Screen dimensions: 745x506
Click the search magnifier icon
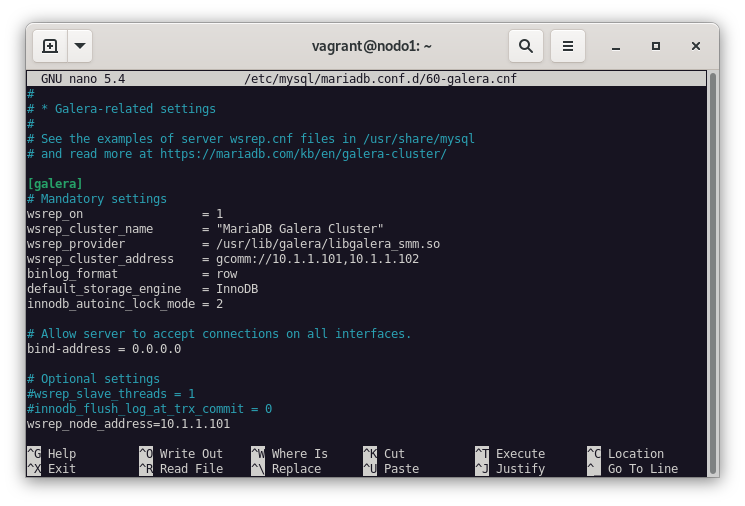525,46
